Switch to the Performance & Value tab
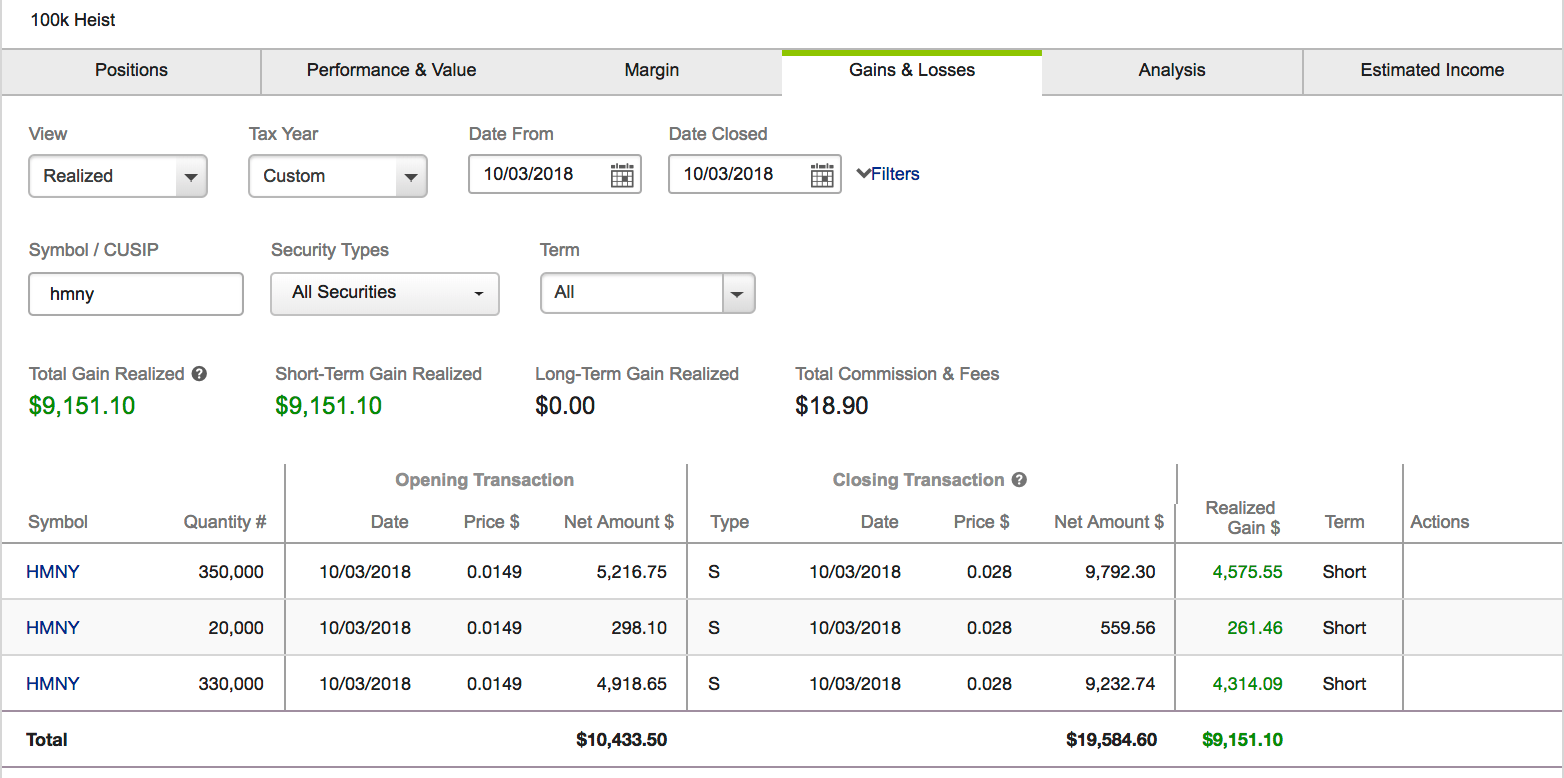 tap(391, 70)
